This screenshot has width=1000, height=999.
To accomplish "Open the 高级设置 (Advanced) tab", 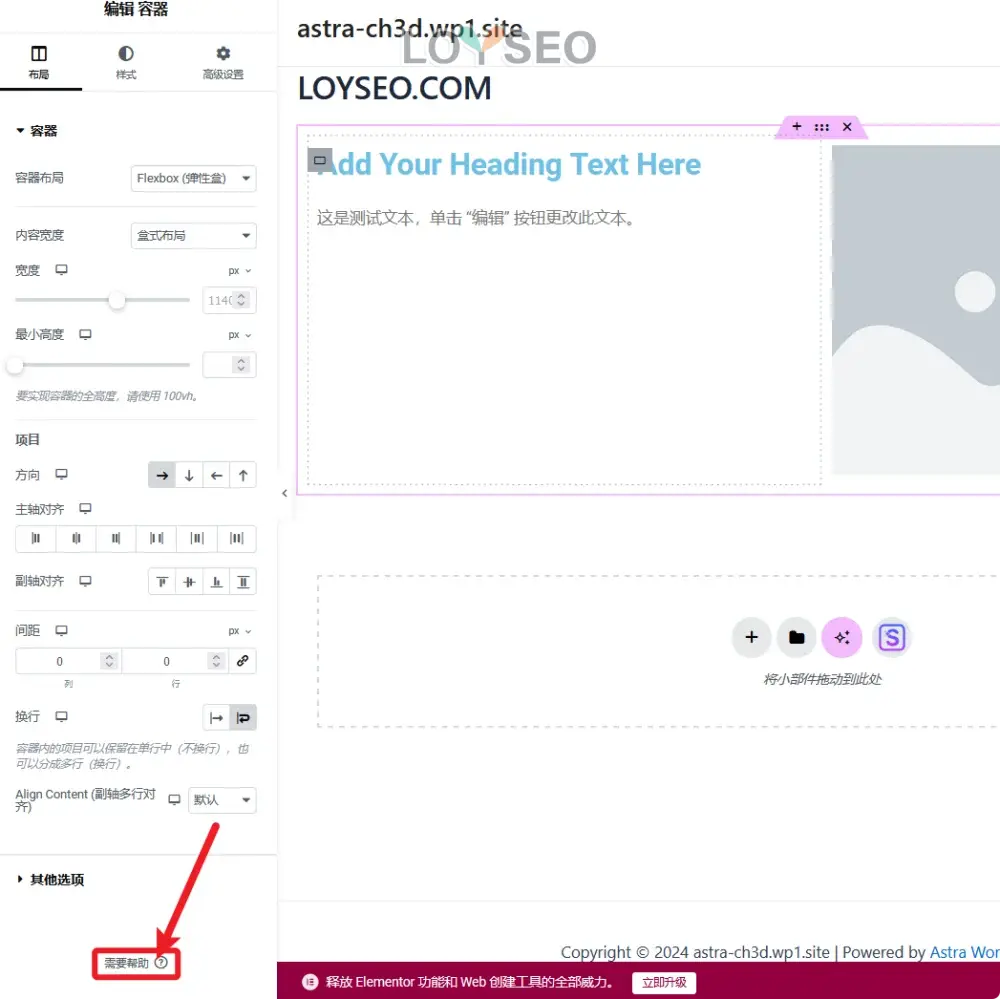I will click(x=223, y=62).
